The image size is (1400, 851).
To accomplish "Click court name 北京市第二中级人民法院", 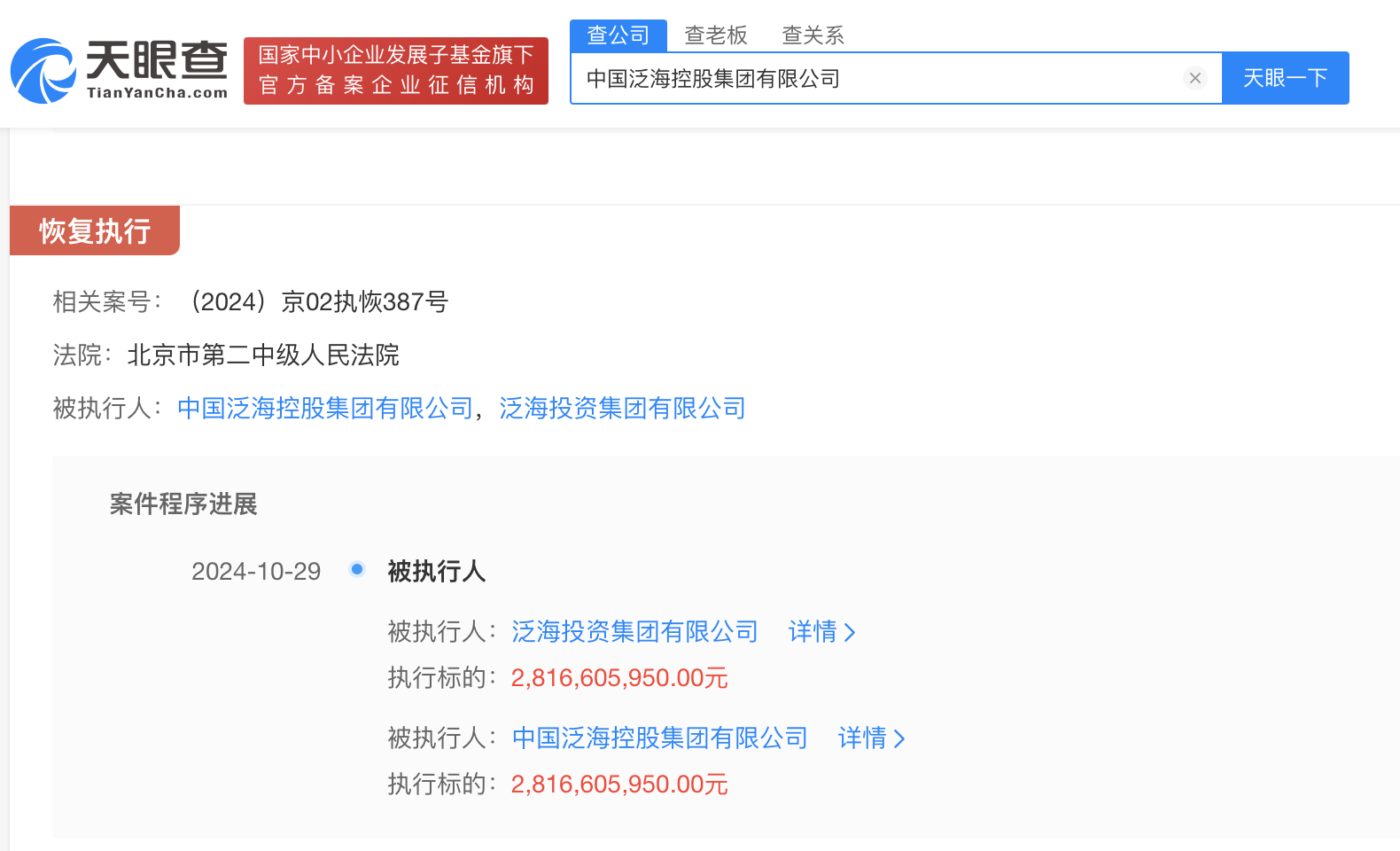I will click(x=263, y=355).
